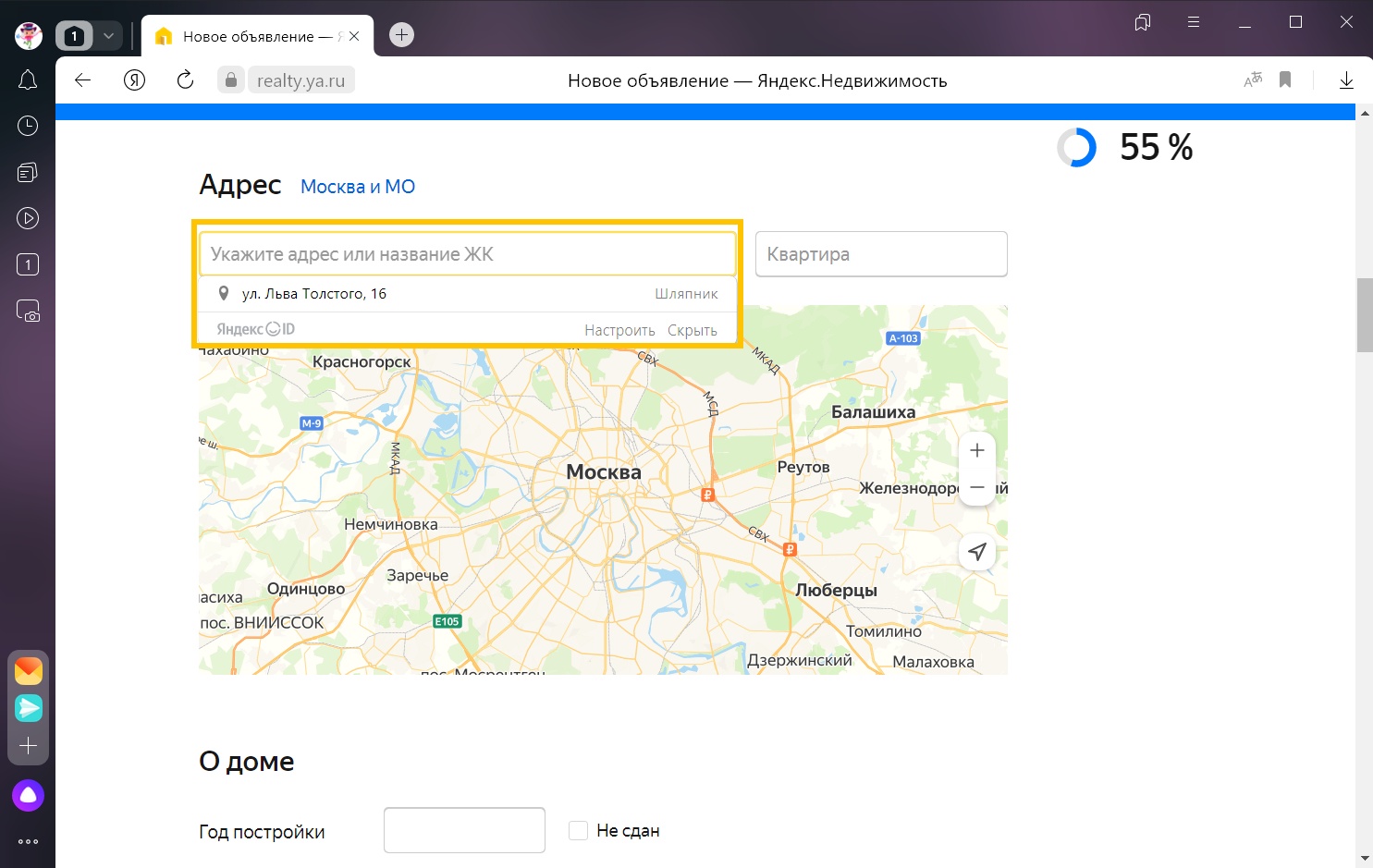This screenshot has height=868, width=1373.
Task: Click Москва label on the map
Action: [x=604, y=471]
